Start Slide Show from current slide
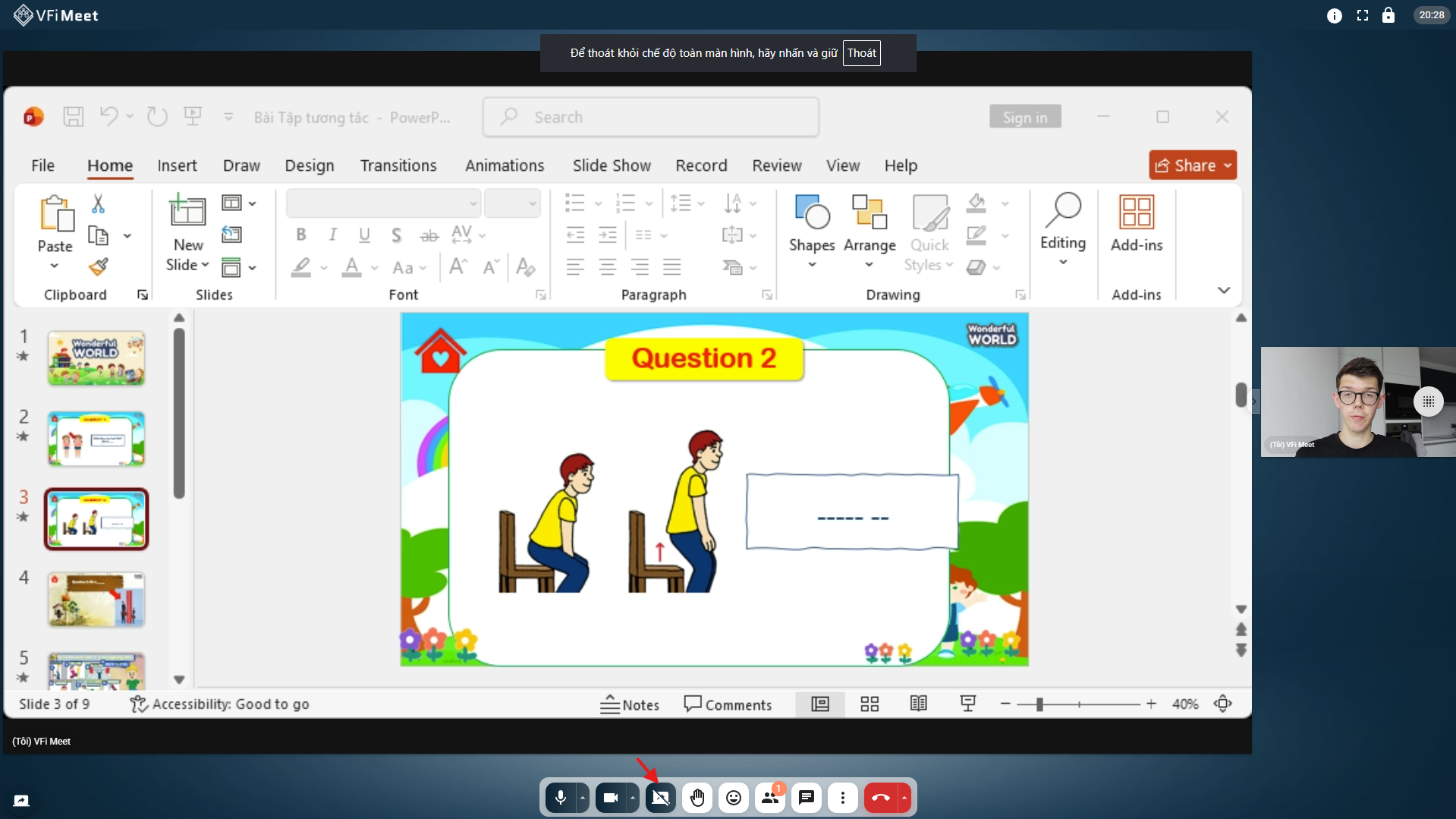The width and height of the screenshot is (1456, 819). (x=968, y=704)
